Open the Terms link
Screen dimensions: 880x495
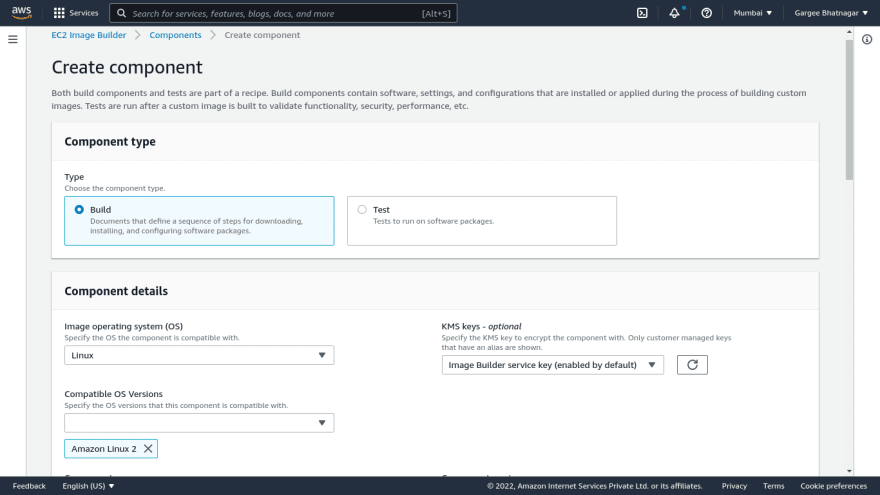click(x=773, y=486)
